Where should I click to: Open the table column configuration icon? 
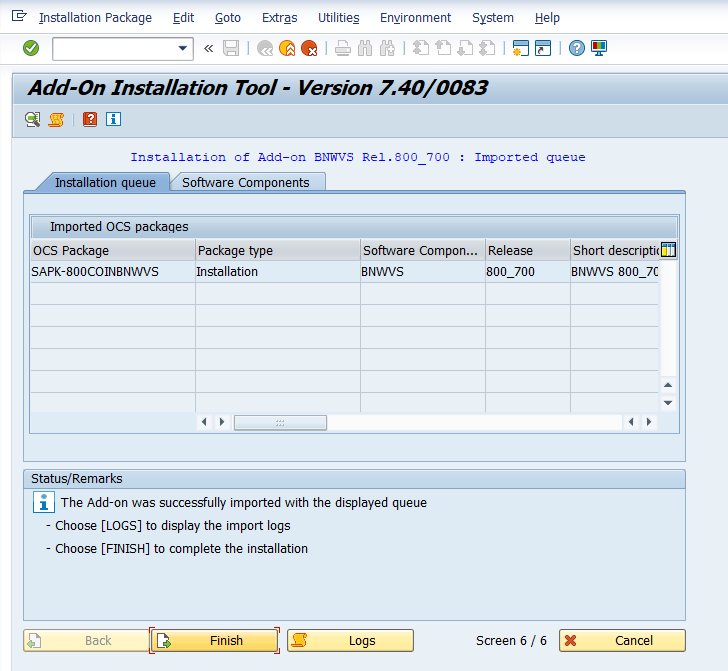tap(669, 250)
